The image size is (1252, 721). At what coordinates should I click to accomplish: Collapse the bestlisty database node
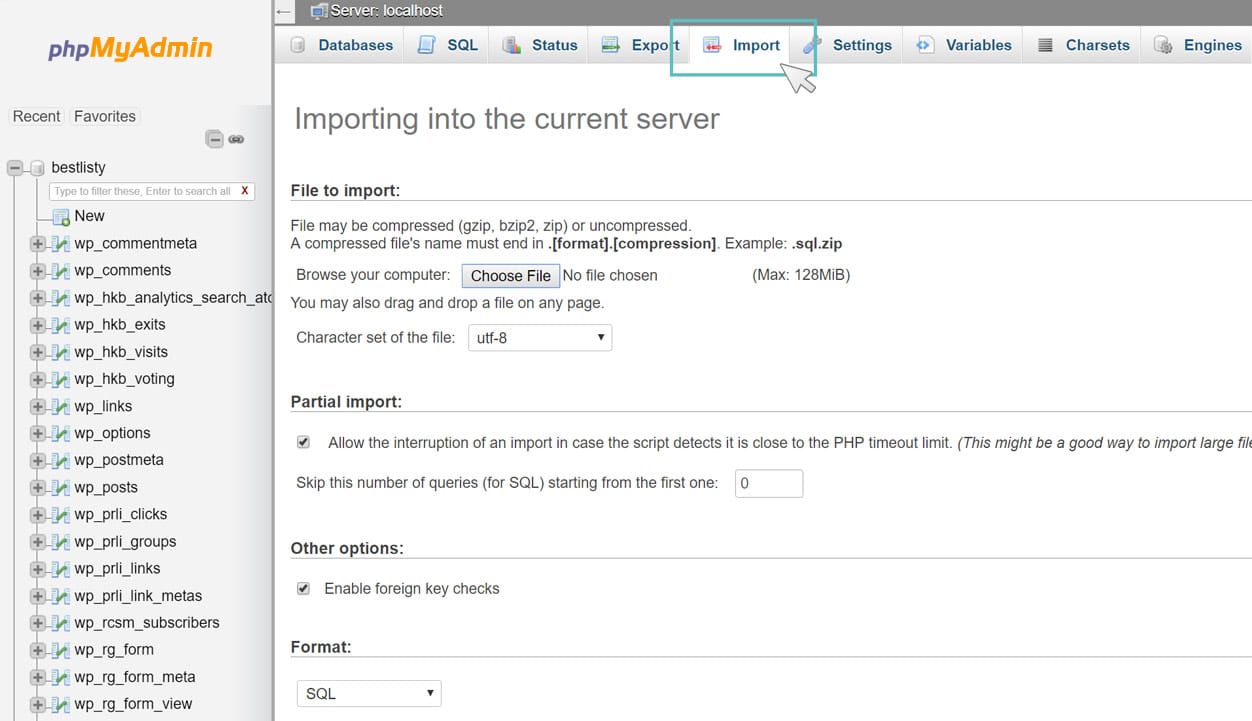(15, 168)
